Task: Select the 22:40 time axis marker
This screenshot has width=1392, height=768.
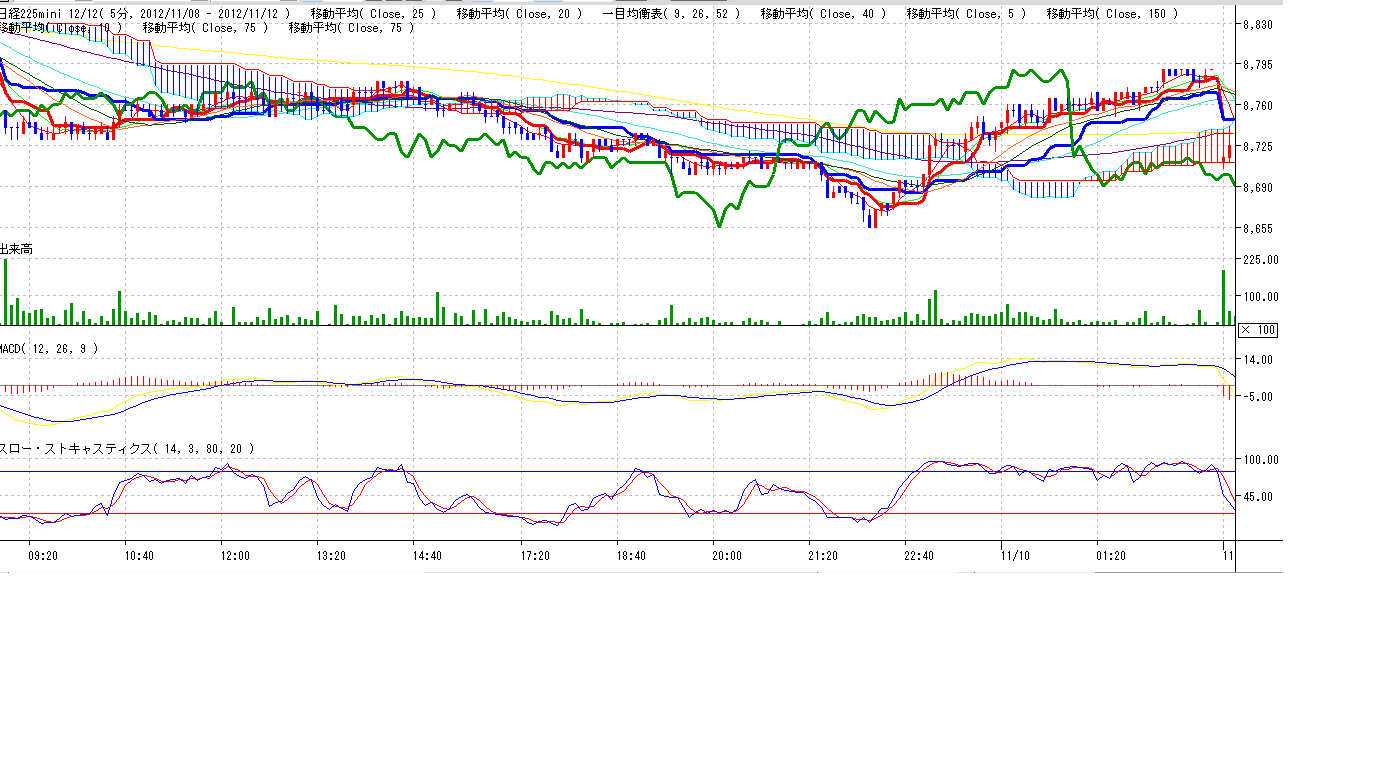Action: (918, 555)
